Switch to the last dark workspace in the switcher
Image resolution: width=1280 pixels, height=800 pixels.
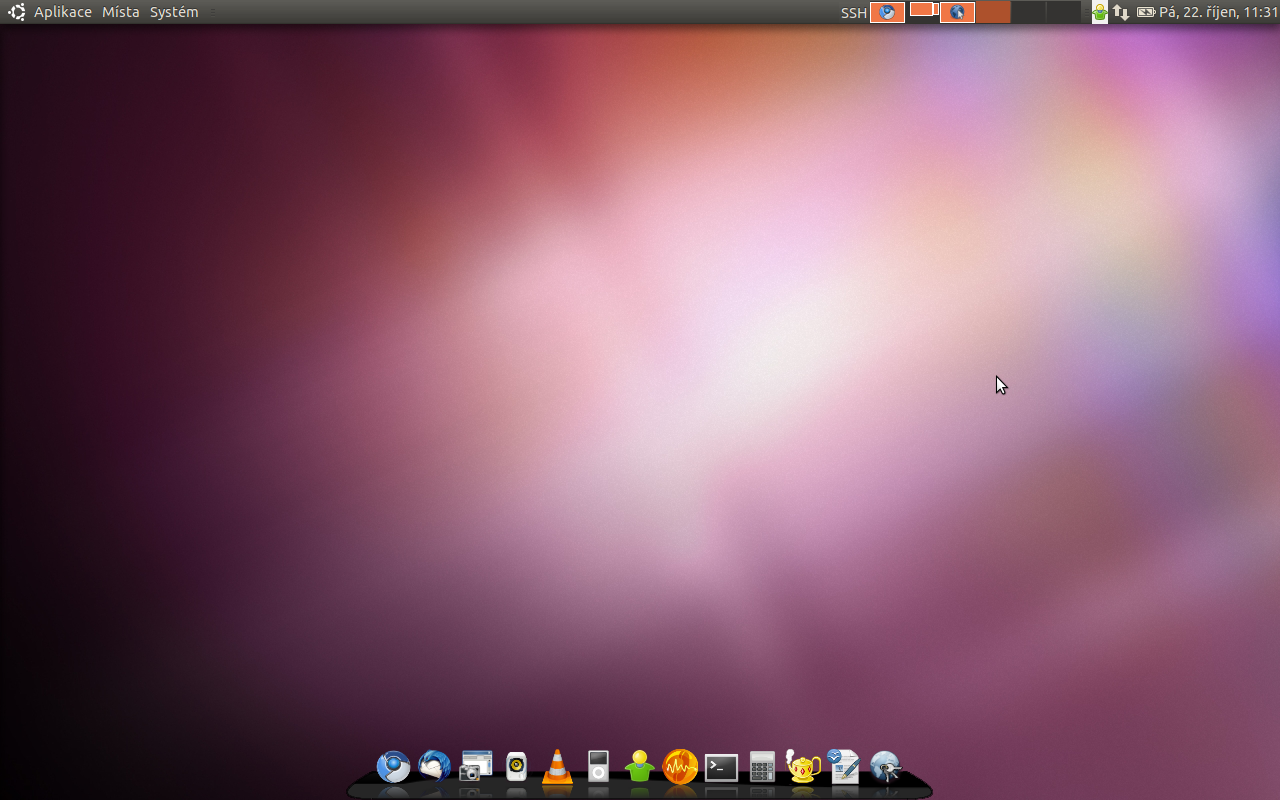click(x=1063, y=12)
